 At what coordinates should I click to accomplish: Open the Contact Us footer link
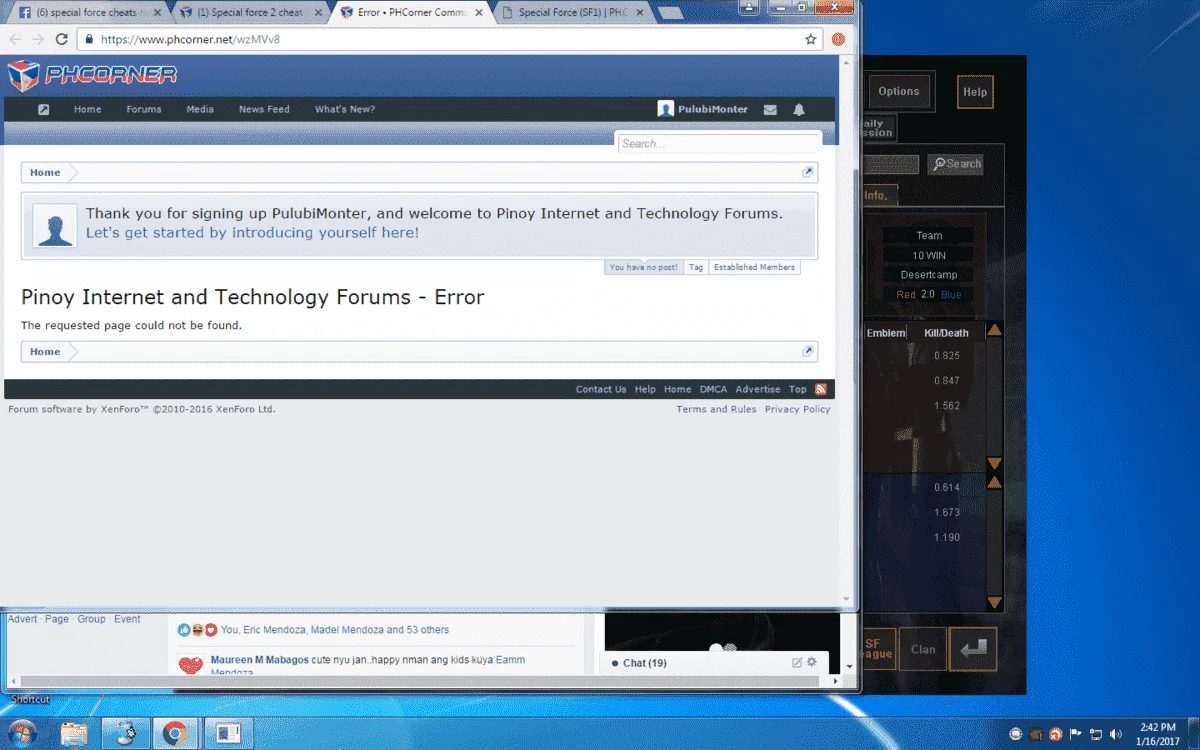(601, 389)
